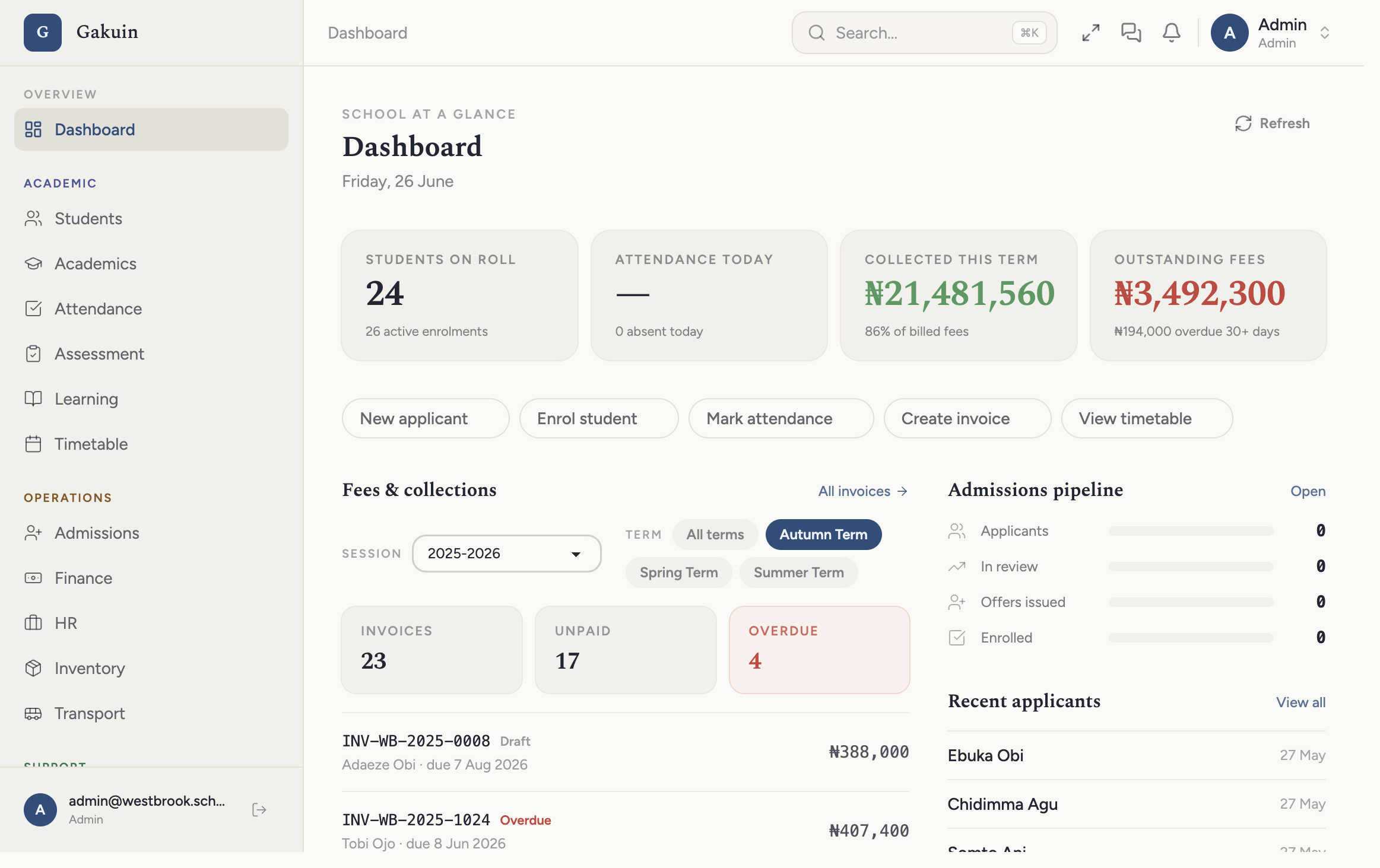The width and height of the screenshot is (1380, 868).
Task: Click the Admin avatar in top bar
Action: click(1230, 33)
